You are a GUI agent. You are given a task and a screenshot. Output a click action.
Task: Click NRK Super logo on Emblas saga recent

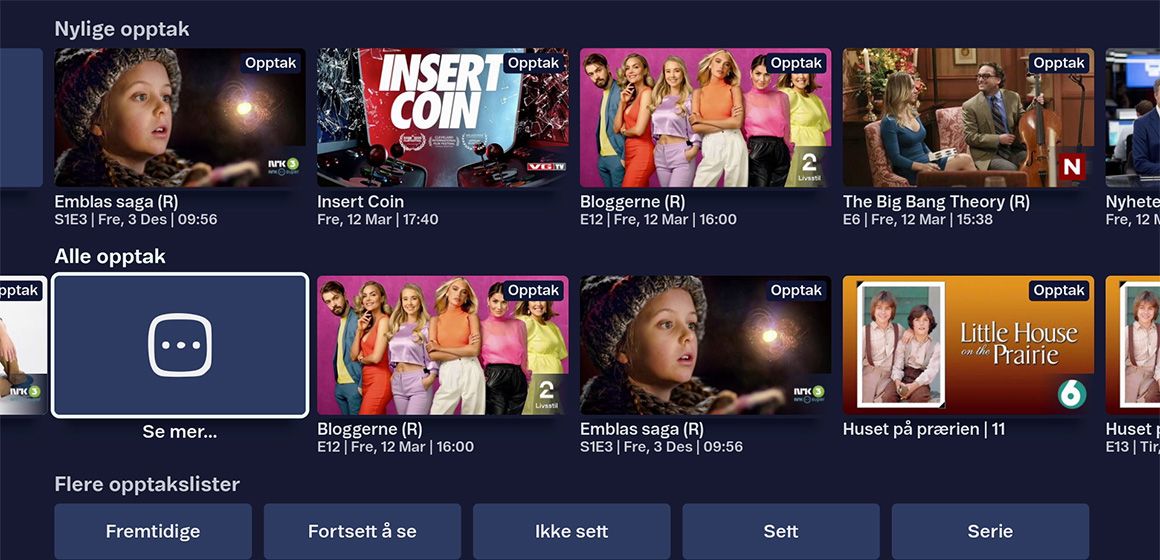pyautogui.click(x=283, y=166)
